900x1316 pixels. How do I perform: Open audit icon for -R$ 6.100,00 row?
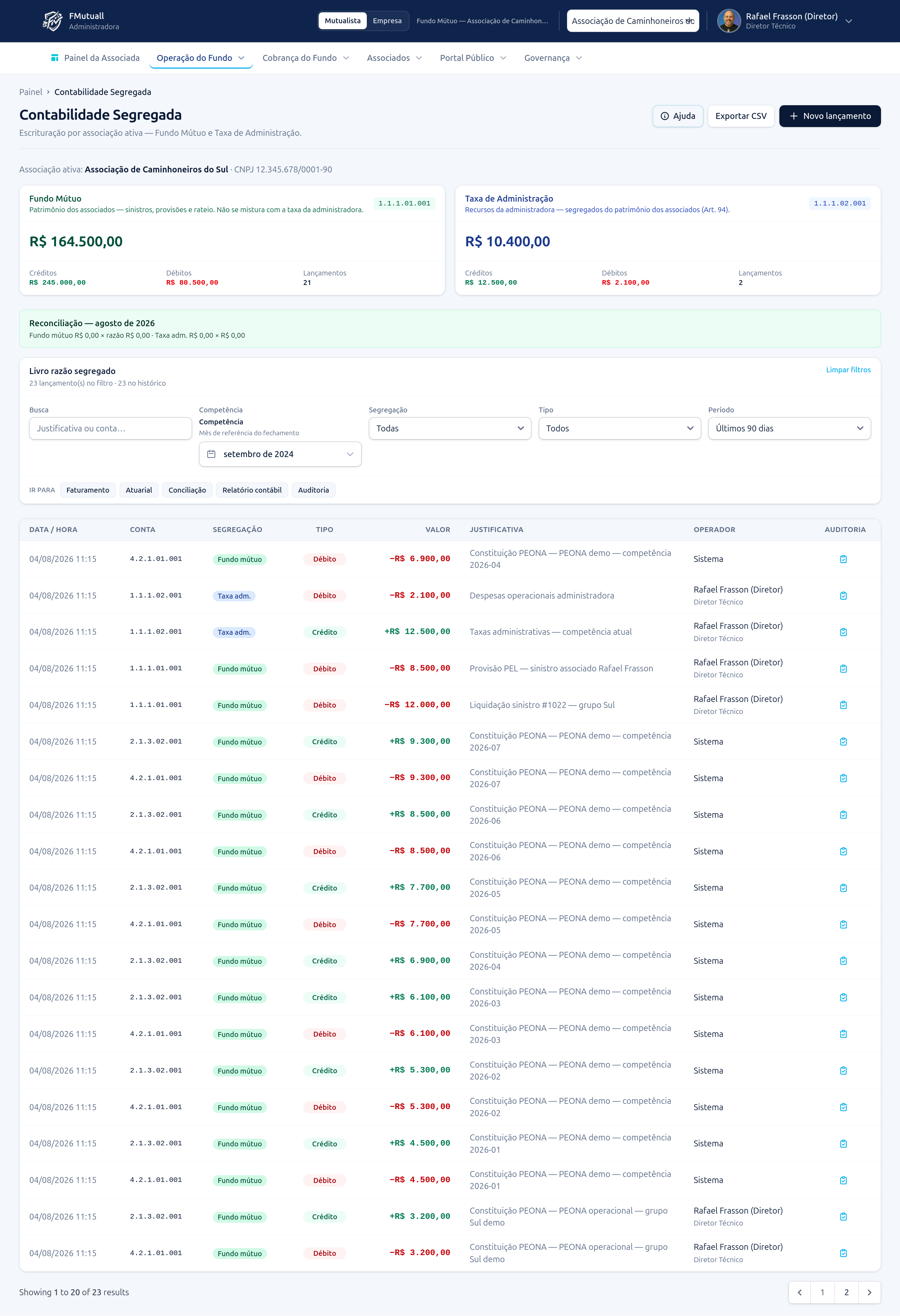pos(843,1034)
